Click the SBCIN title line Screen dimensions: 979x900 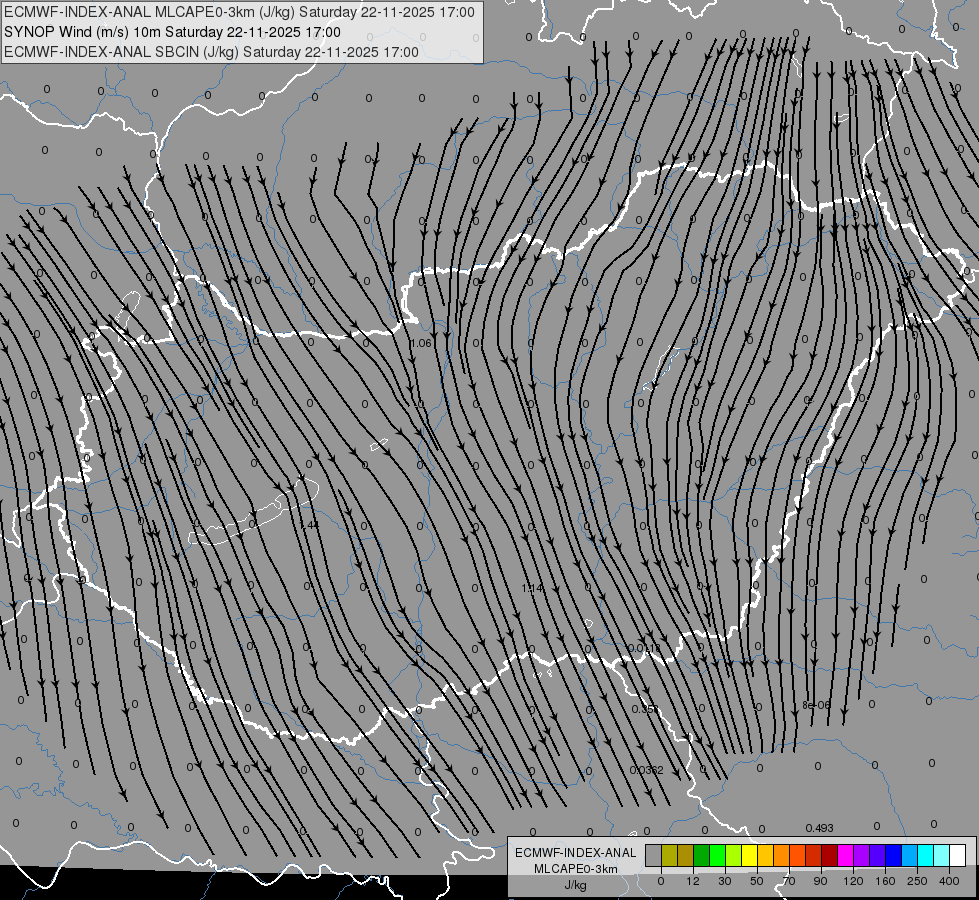(211, 52)
